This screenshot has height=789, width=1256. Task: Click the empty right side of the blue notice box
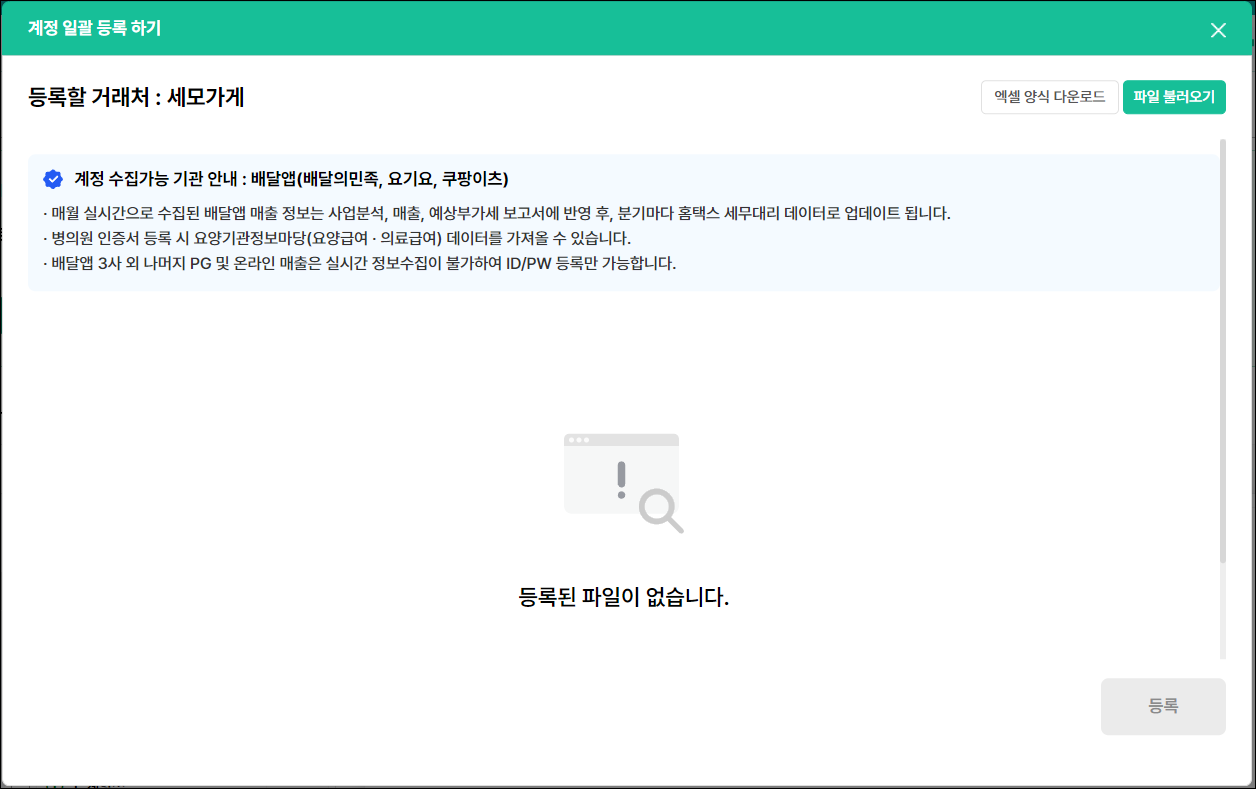[1050, 250]
